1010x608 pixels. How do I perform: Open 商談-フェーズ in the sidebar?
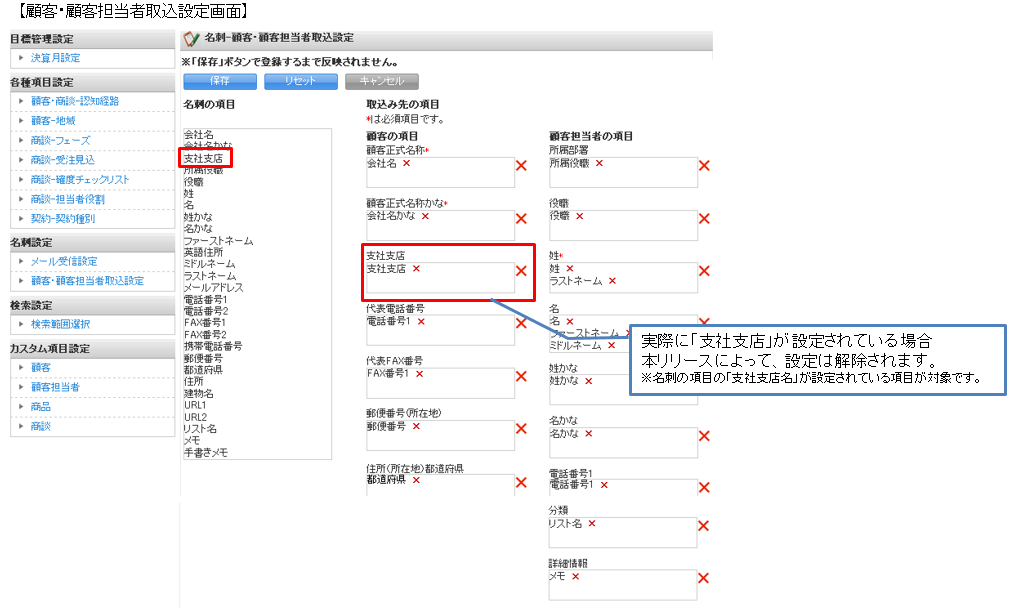pos(60,140)
